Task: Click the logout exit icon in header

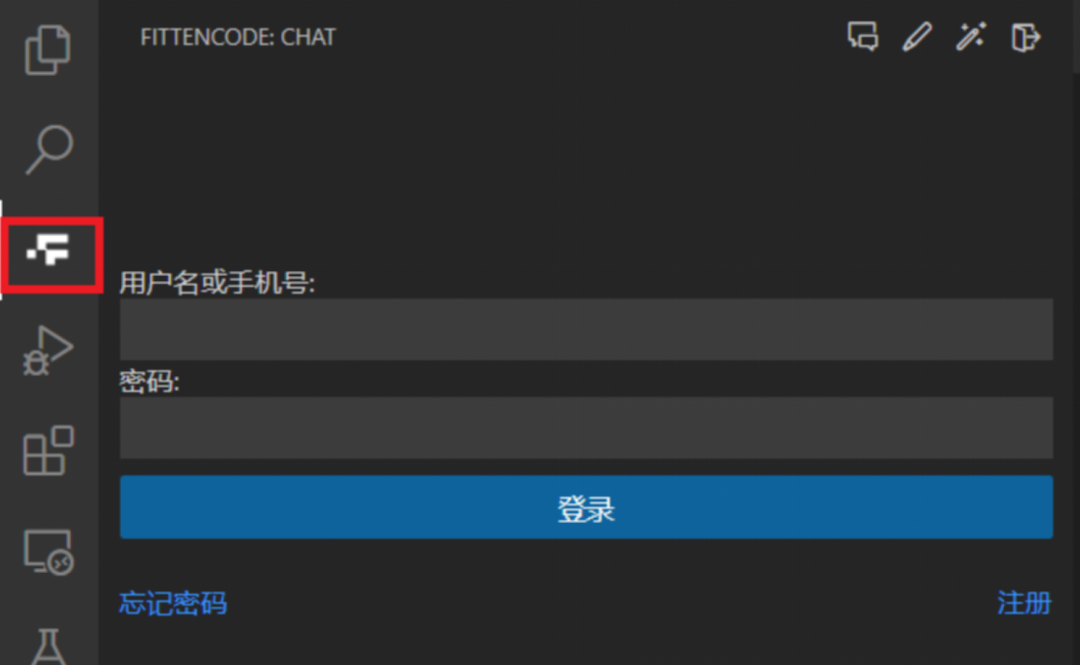Action: (1026, 37)
